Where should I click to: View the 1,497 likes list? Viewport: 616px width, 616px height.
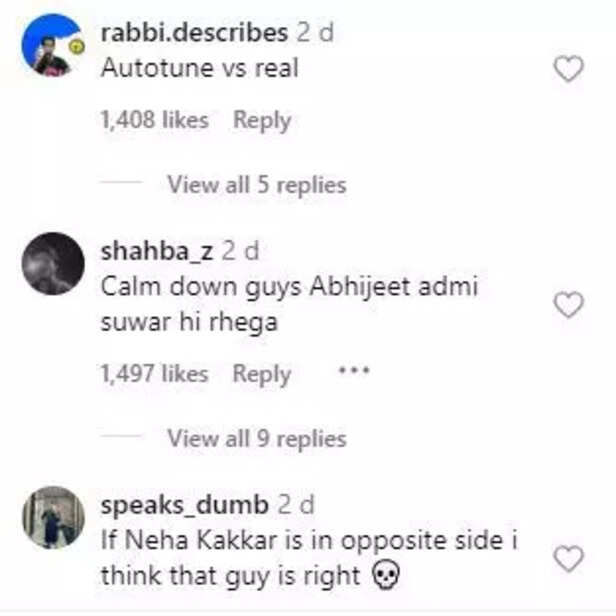tap(154, 373)
